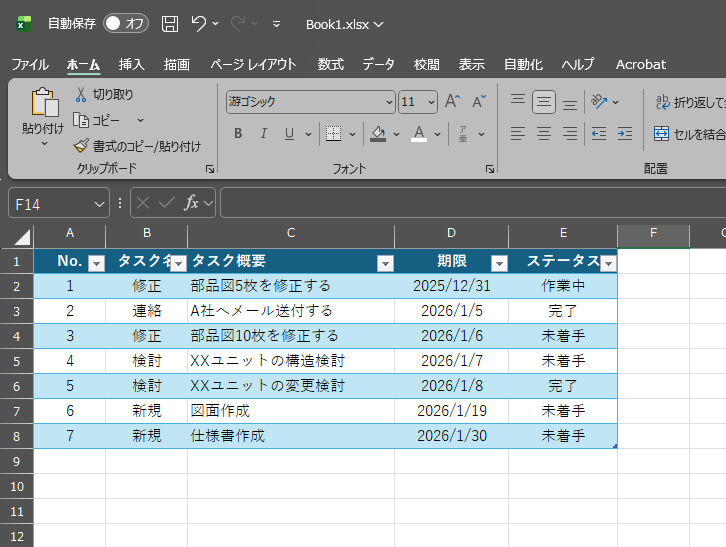Image resolution: width=726 pixels, height=547 pixels.
Task: Open the 挿入 ribbon tab
Action: [131, 64]
